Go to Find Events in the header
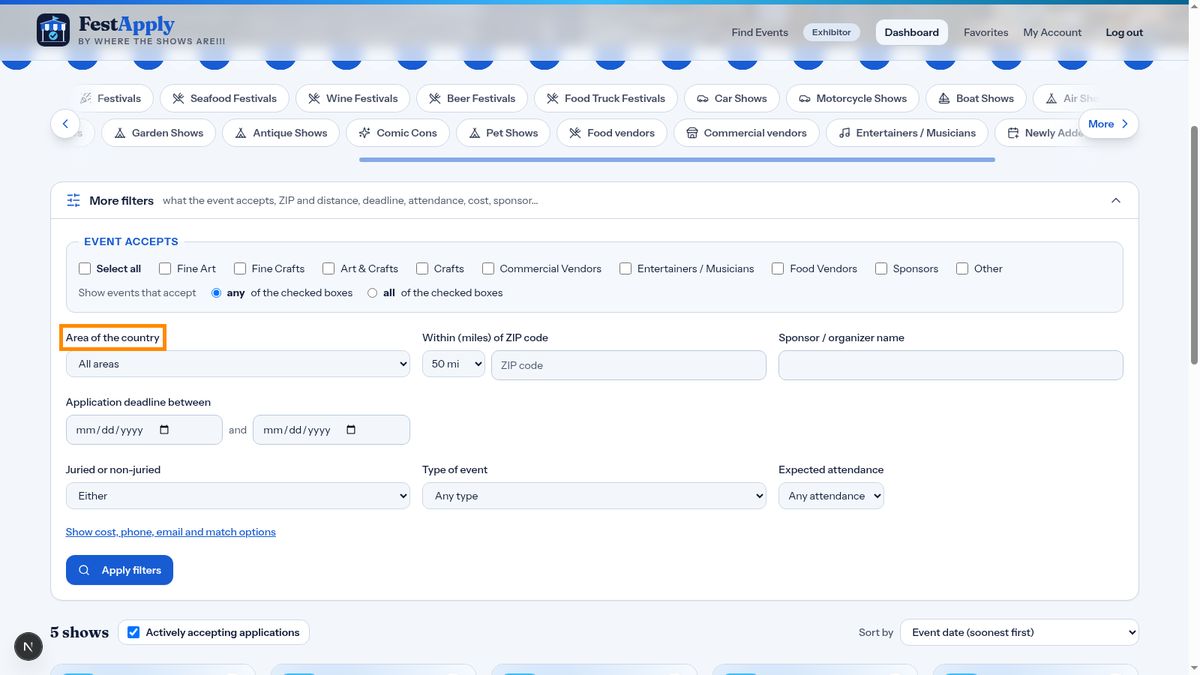The height and width of the screenshot is (675, 1200). (760, 33)
